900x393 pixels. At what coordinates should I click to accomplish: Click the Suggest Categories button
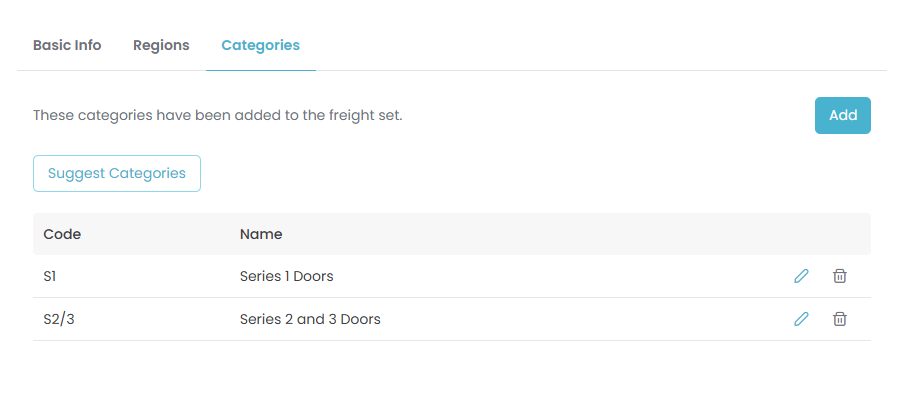[x=117, y=173]
